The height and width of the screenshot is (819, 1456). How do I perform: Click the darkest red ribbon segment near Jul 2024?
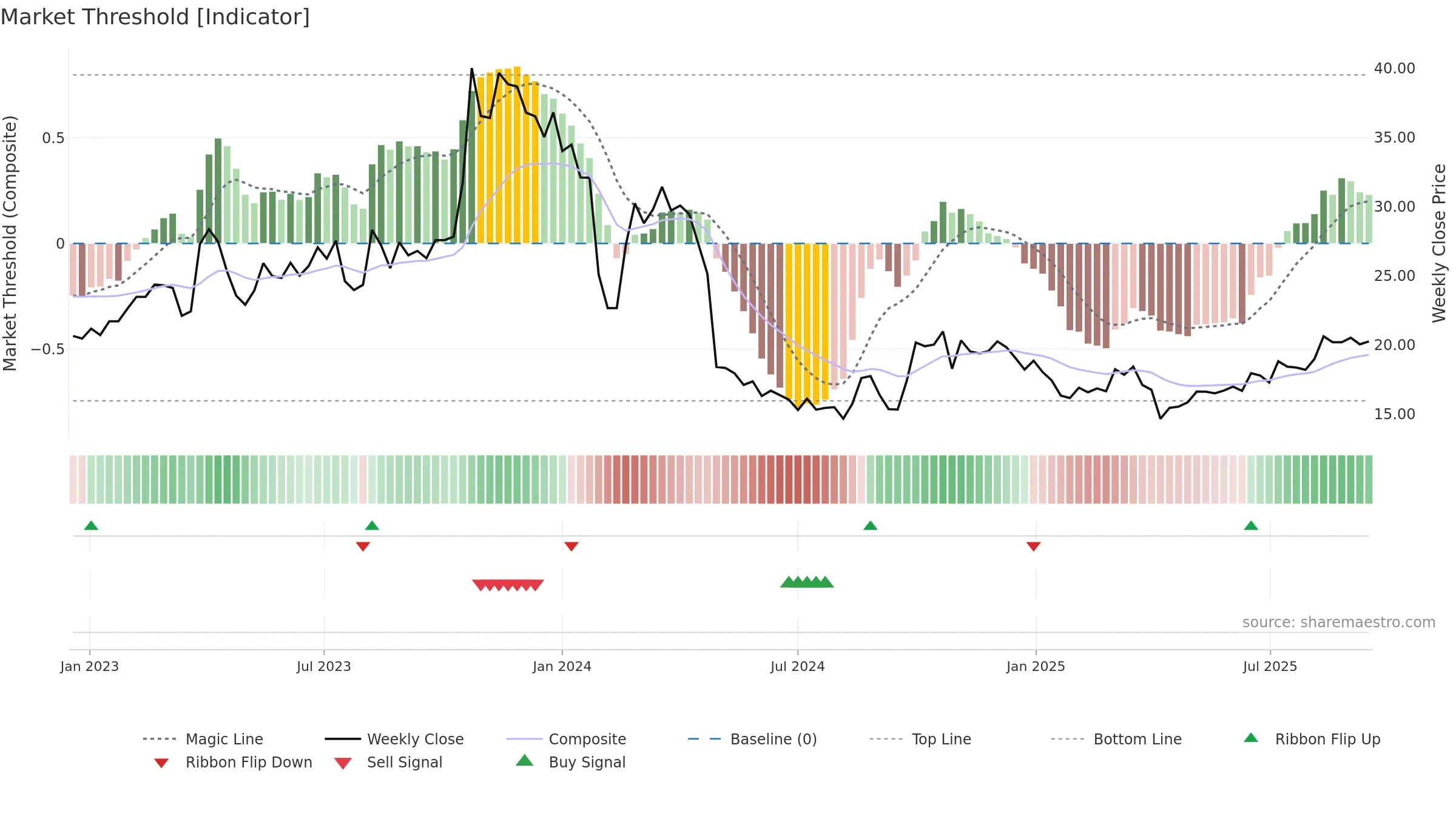point(789,479)
